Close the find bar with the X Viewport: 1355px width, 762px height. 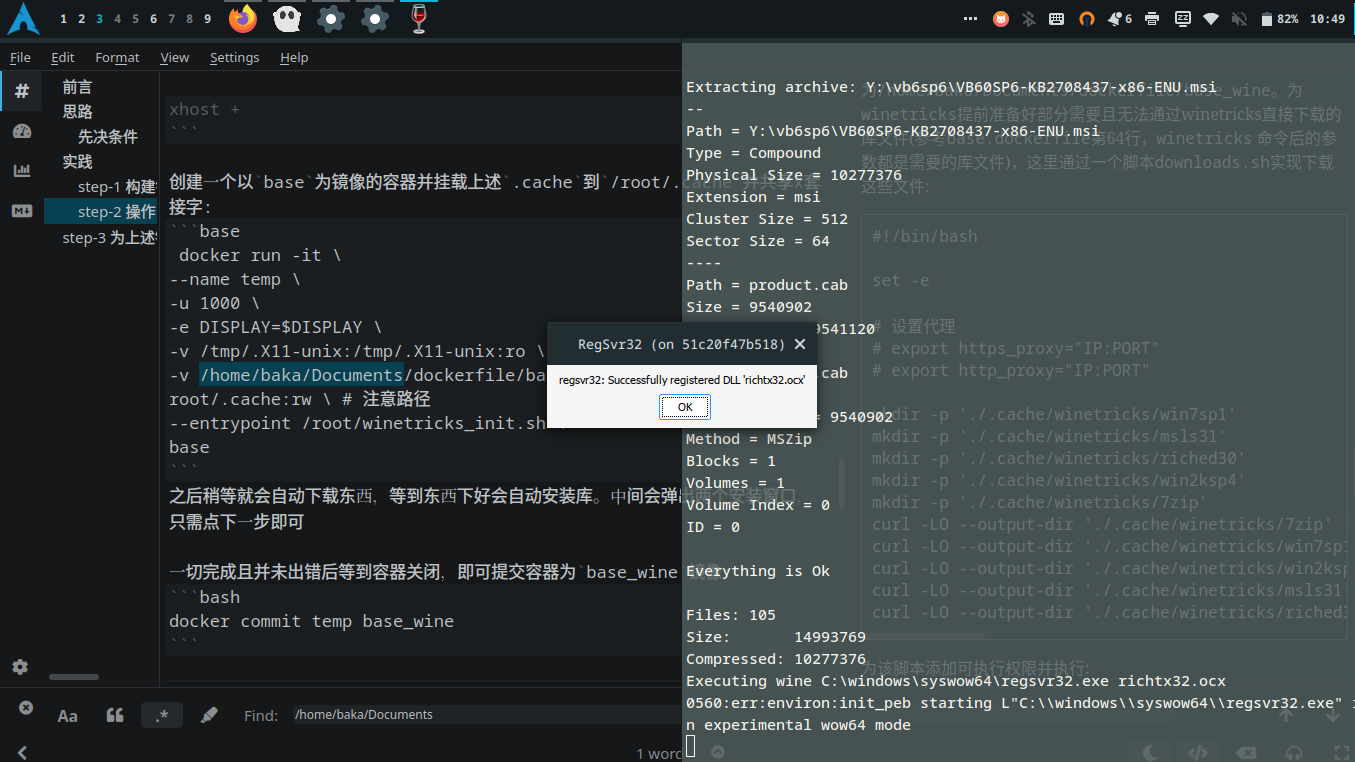[x=26, y=708]
